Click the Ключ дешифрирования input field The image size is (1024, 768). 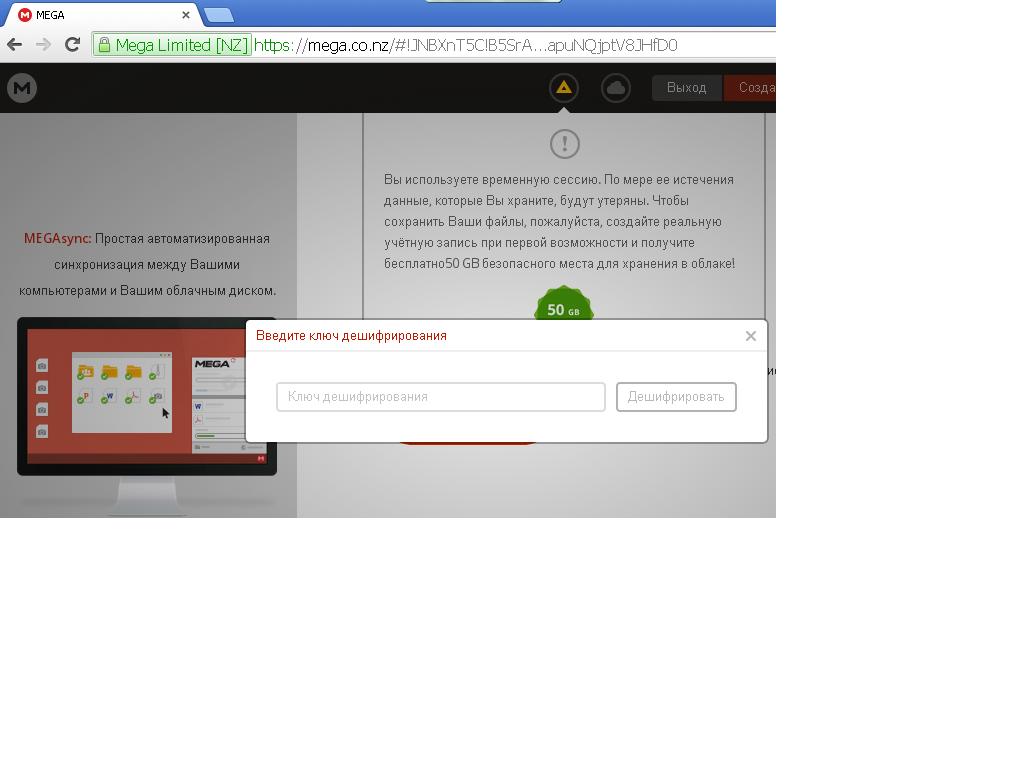tap(441, 397)
